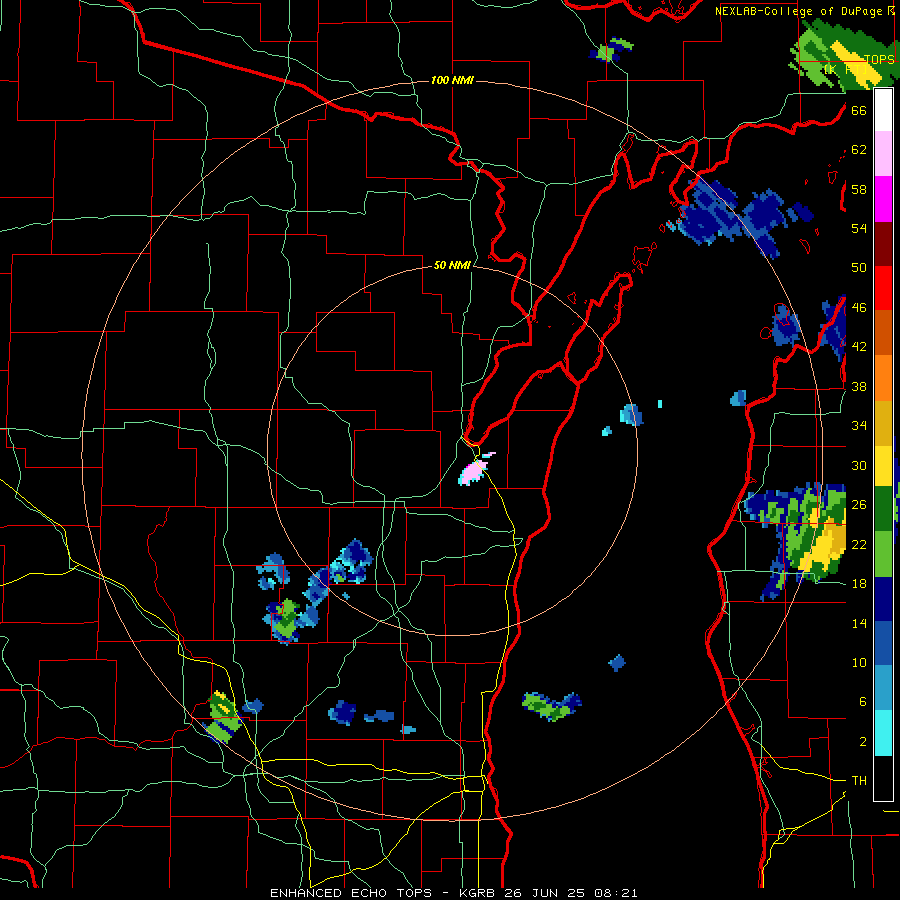Click the 46 value on the legend scale

click(859, 308)
